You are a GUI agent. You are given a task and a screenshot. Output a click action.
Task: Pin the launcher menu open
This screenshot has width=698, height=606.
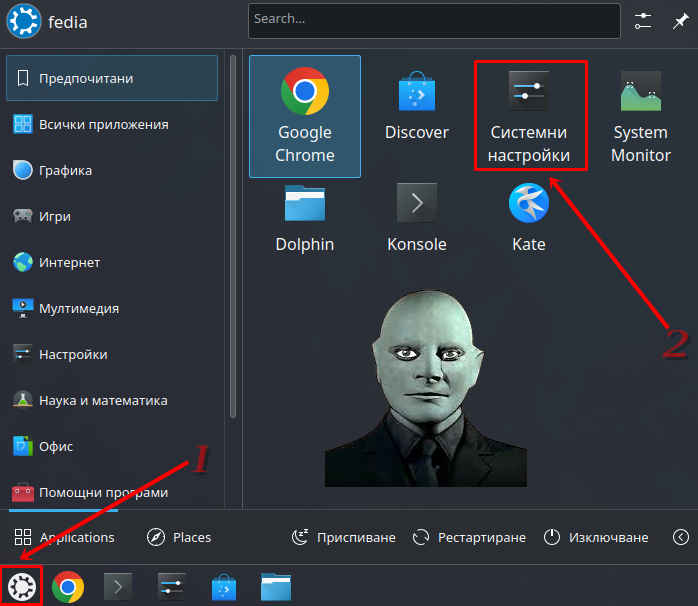(680, 21)
